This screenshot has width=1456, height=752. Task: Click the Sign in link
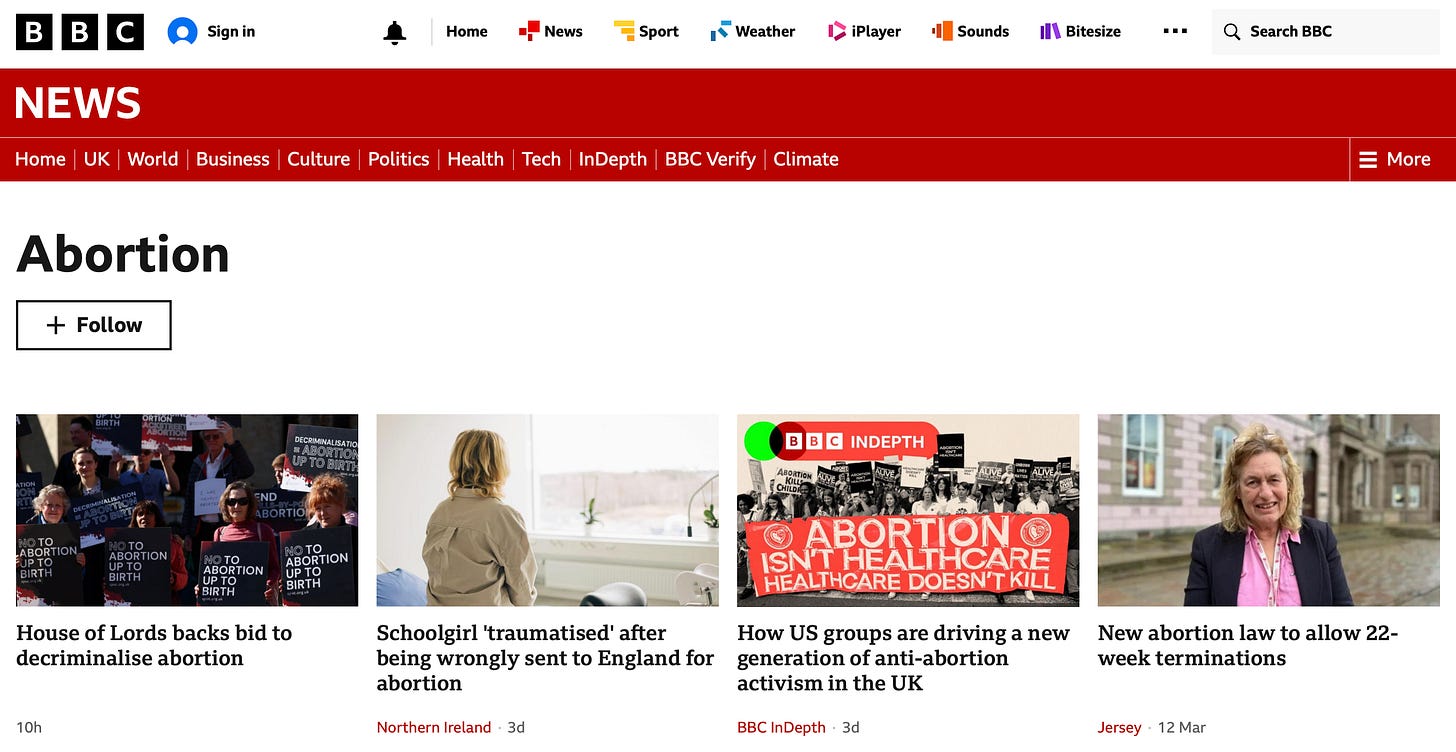[x=231, y=32]
